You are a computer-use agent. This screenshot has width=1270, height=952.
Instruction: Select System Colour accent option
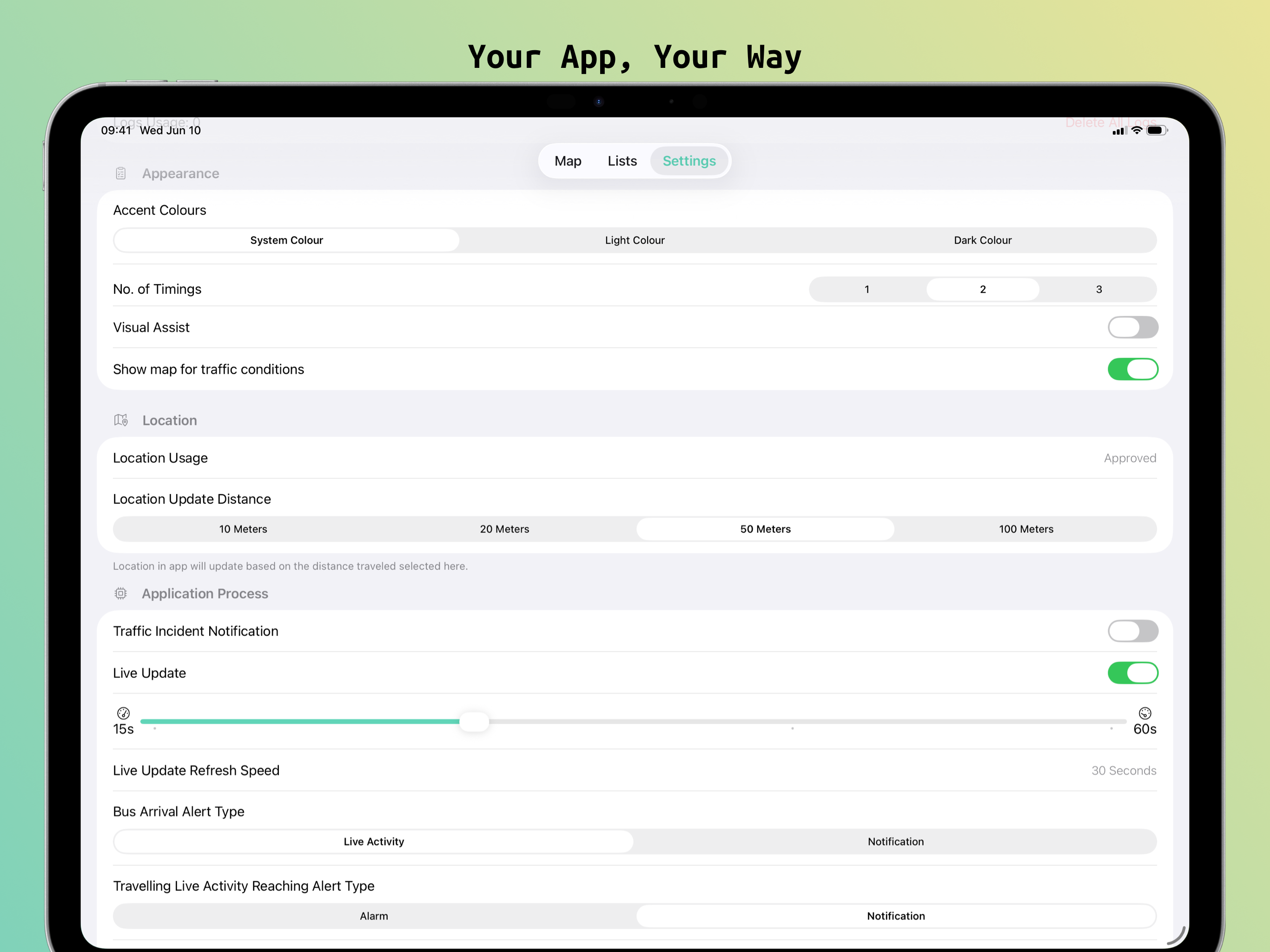coord(286,240)
